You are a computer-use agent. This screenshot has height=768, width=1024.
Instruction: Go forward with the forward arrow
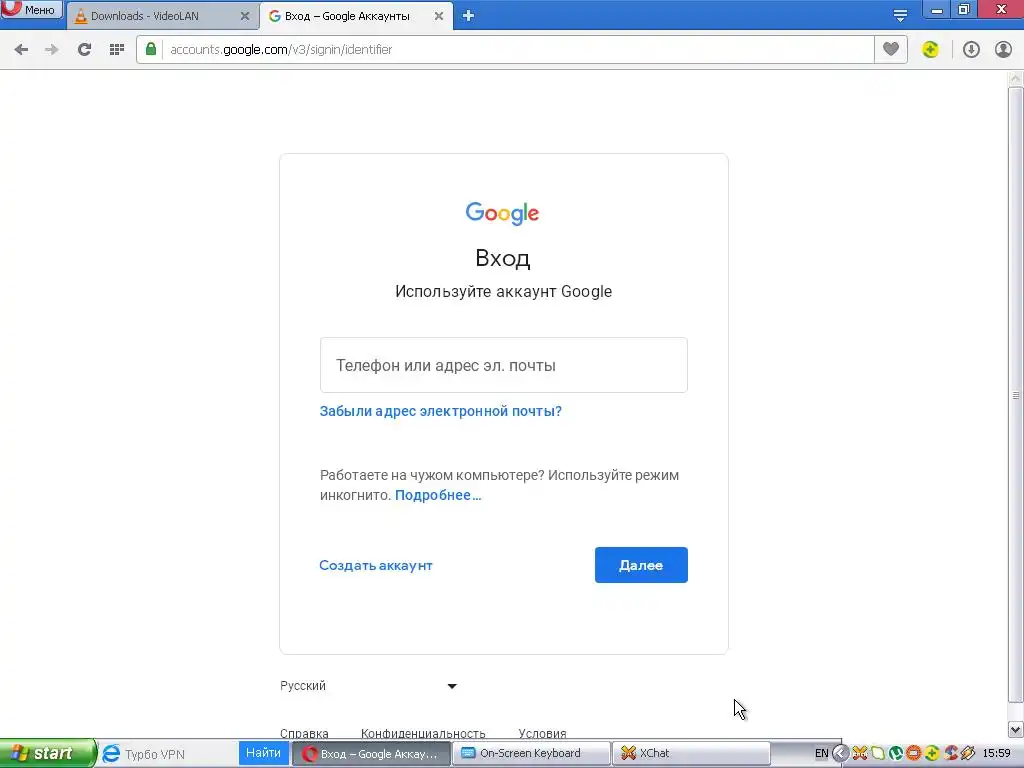(52, 50)
